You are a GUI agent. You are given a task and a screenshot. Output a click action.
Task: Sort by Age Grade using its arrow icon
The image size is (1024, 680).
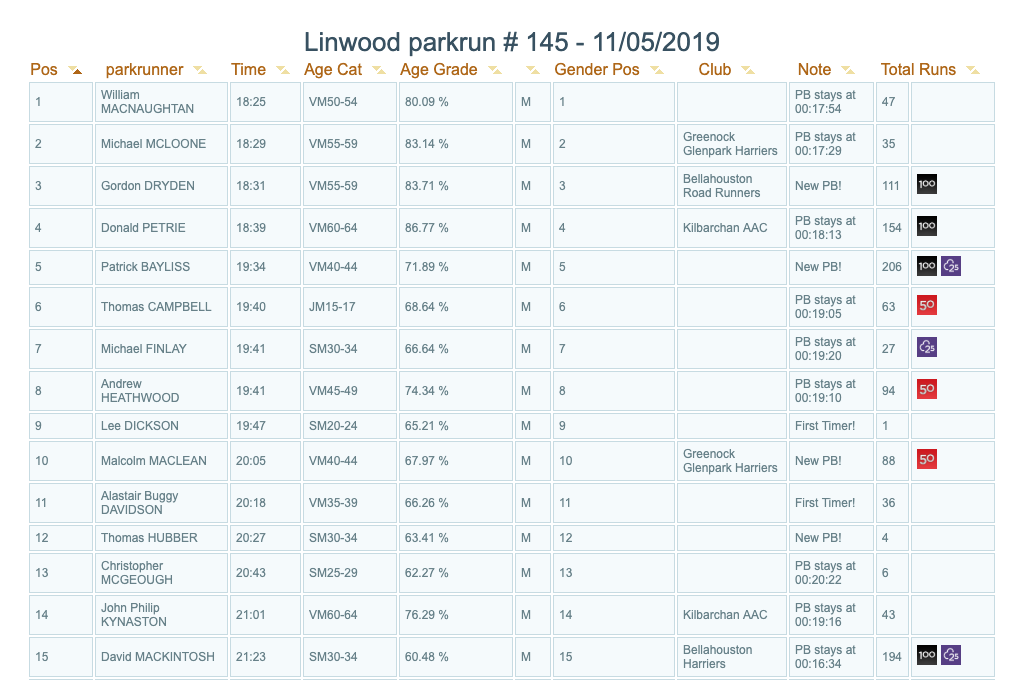(495, 71)
